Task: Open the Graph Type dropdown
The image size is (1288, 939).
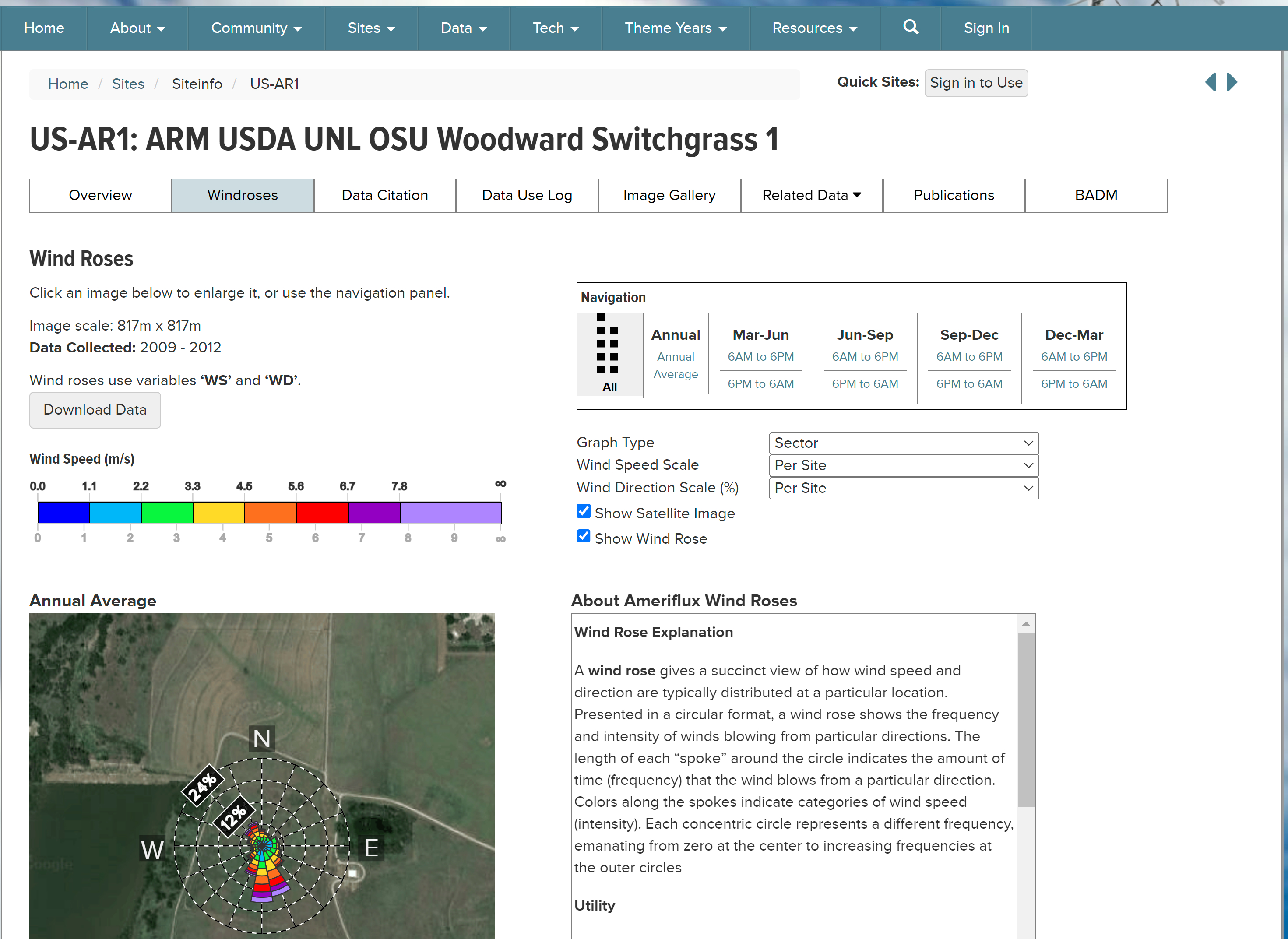Action: click(x=903, y=443)
